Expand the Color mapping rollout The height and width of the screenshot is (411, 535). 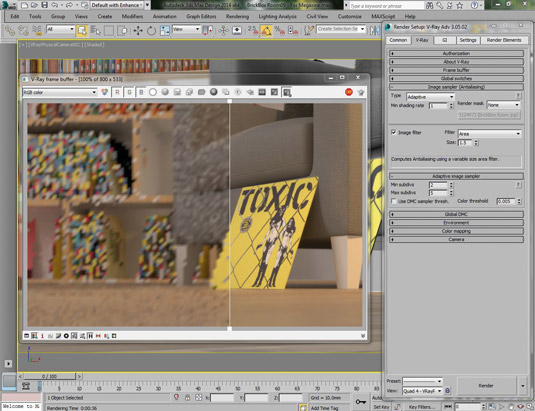[x=456, y=231]
